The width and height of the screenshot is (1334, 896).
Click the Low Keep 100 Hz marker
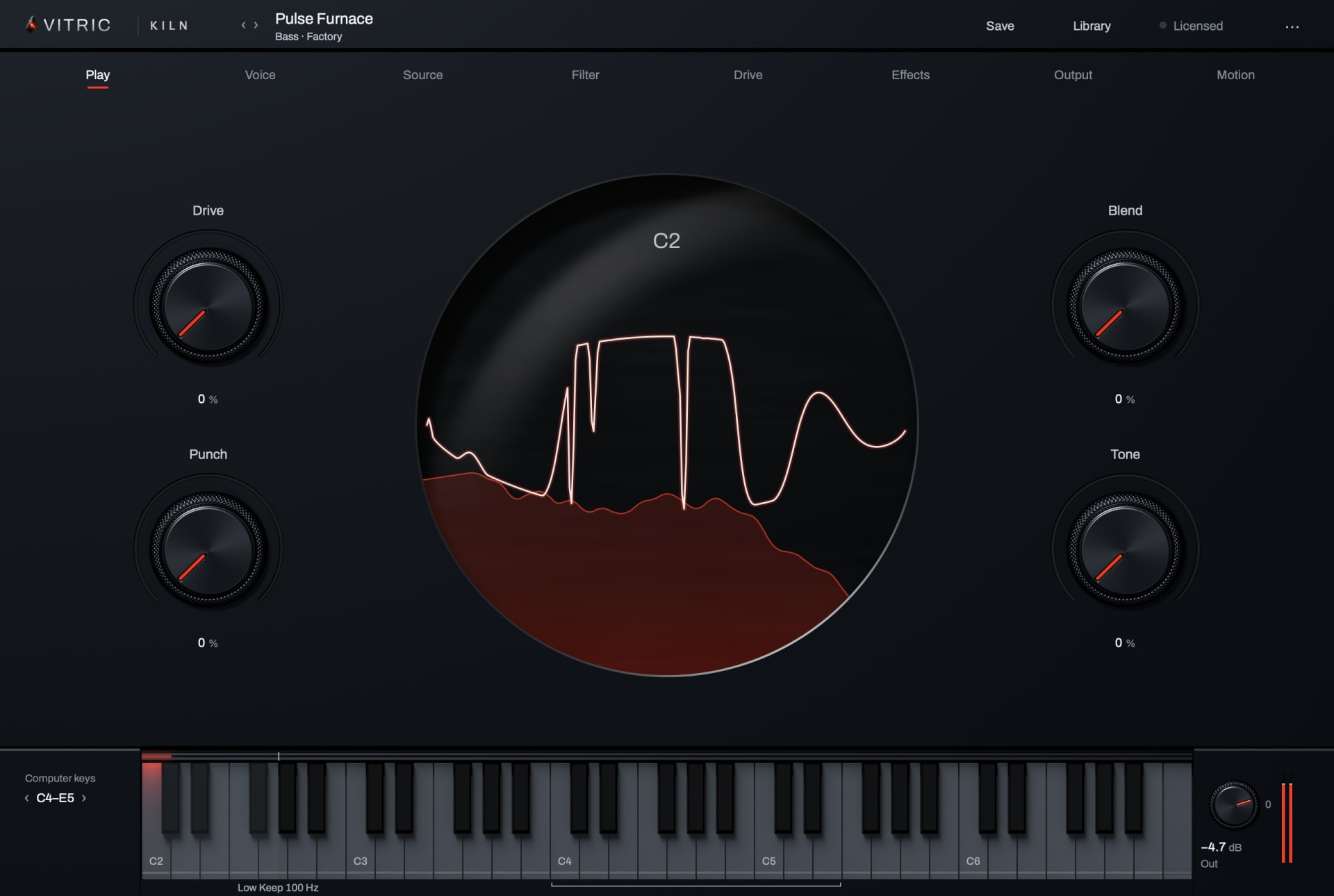point(278,887)
